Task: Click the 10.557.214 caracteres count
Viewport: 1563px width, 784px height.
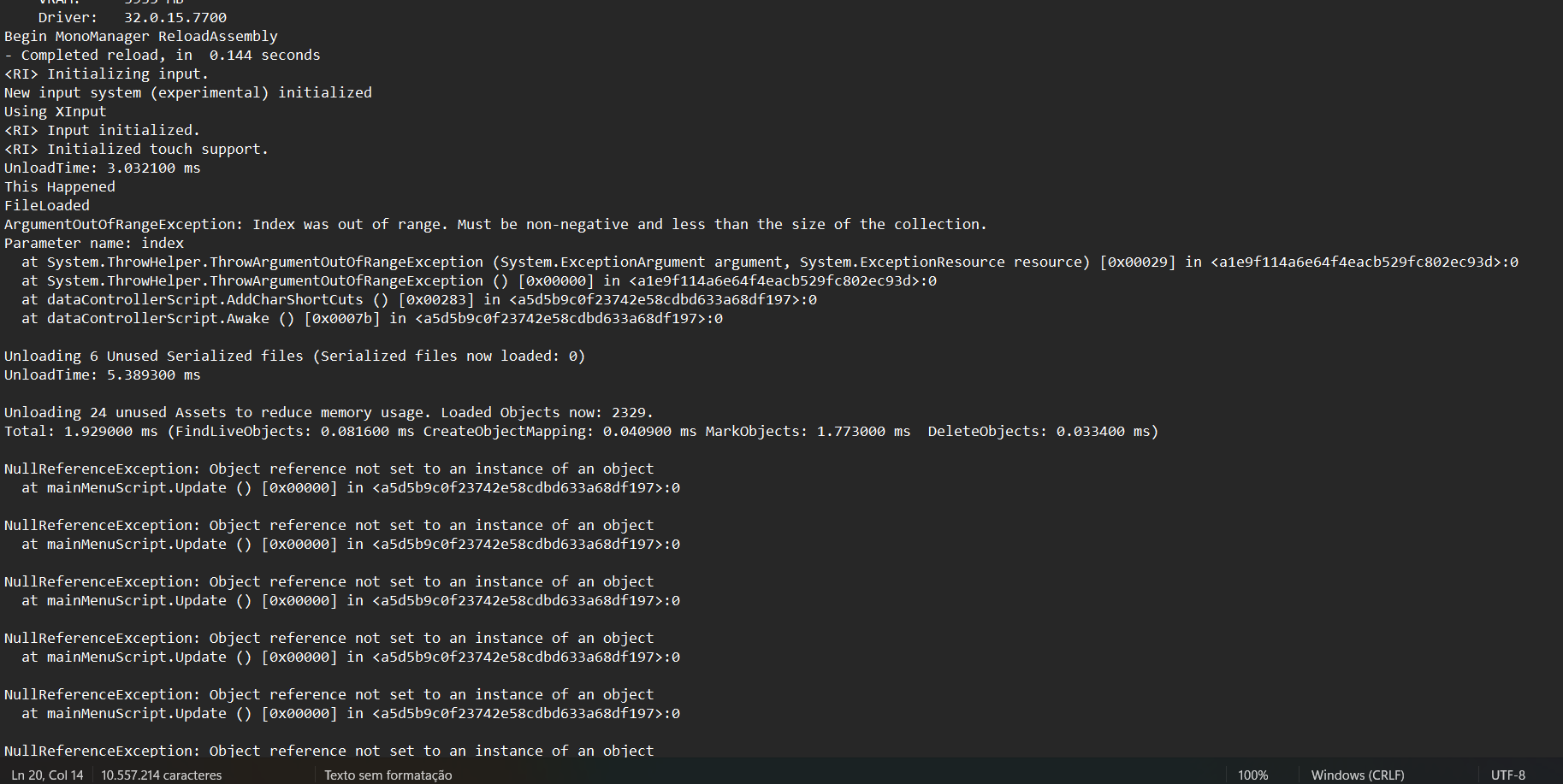Action: click(161, 775)
